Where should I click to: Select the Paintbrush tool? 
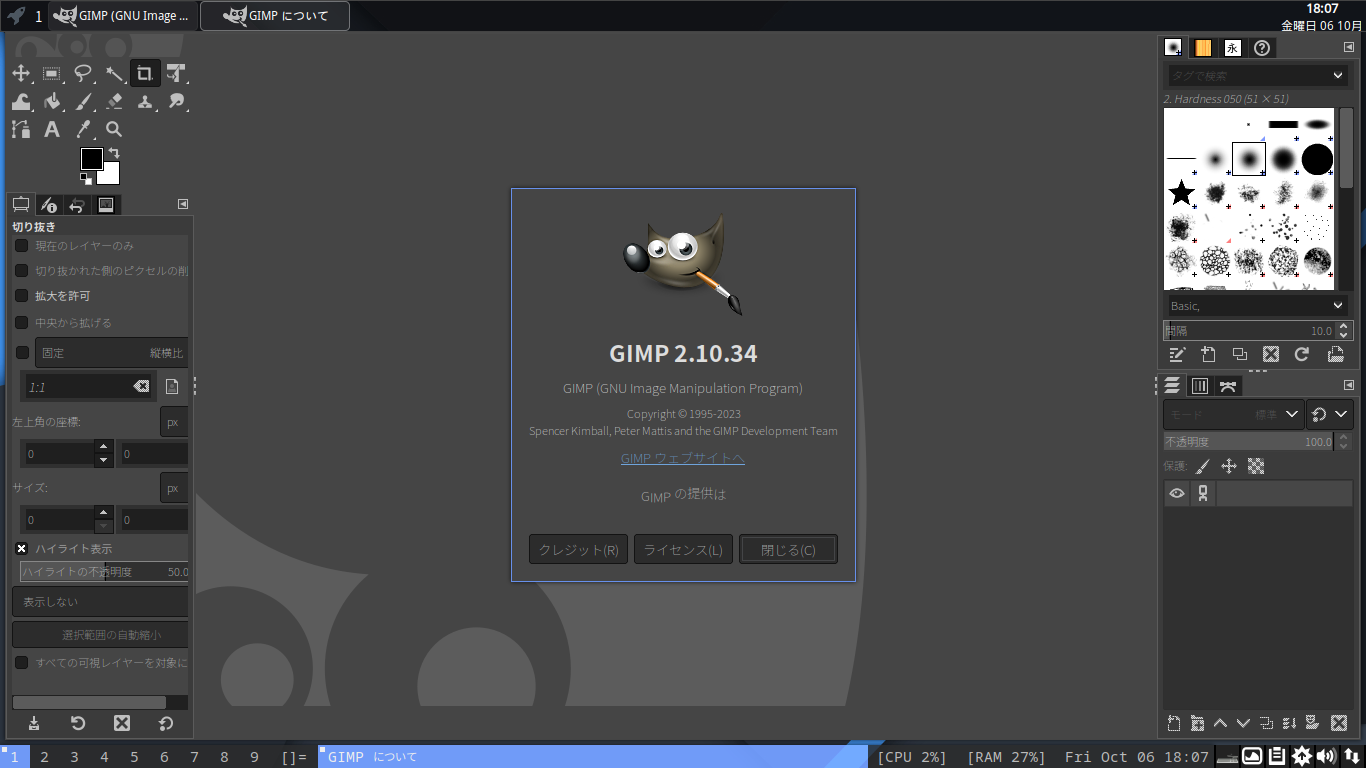coord(83,101)
